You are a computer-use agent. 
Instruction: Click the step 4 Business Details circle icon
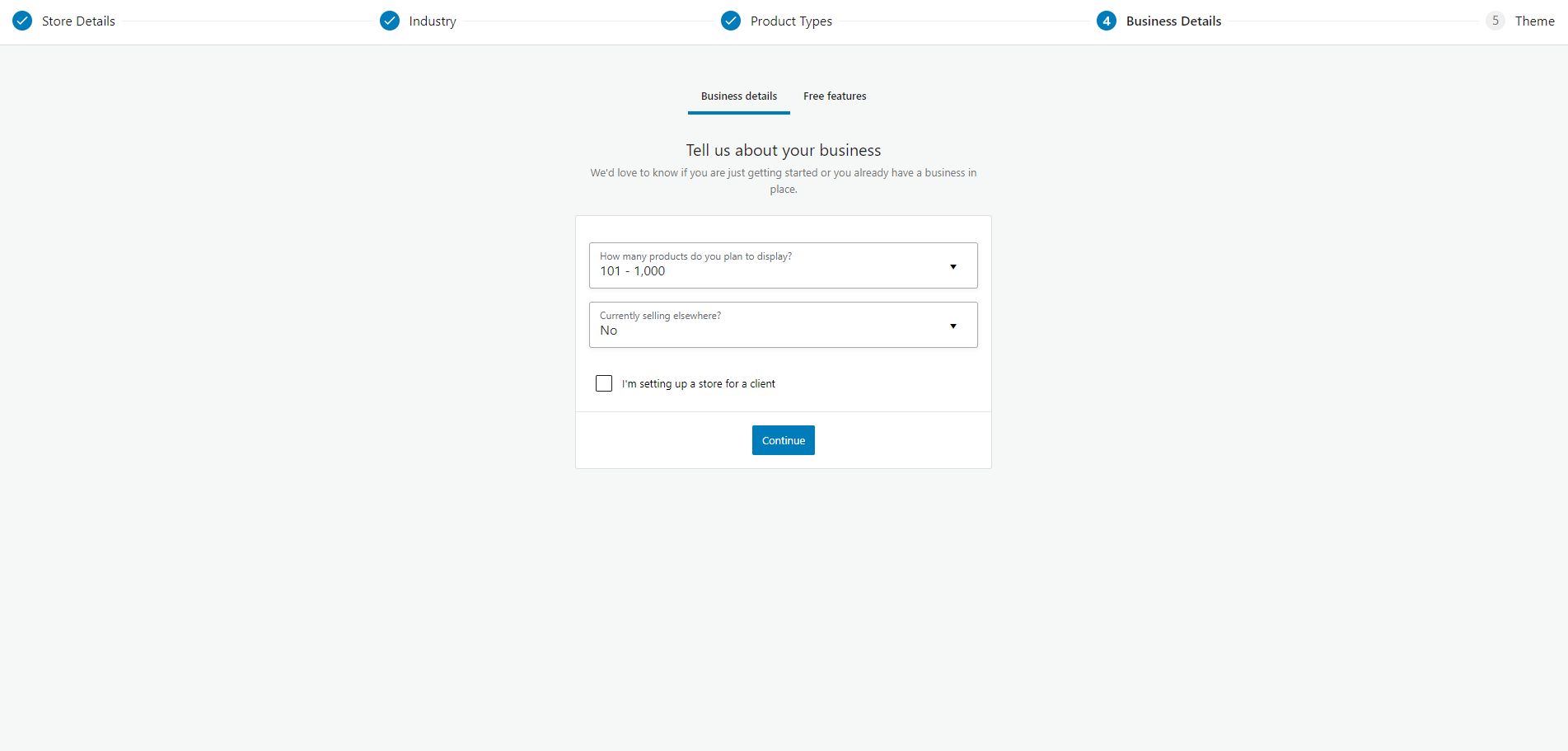[1107, 21]
